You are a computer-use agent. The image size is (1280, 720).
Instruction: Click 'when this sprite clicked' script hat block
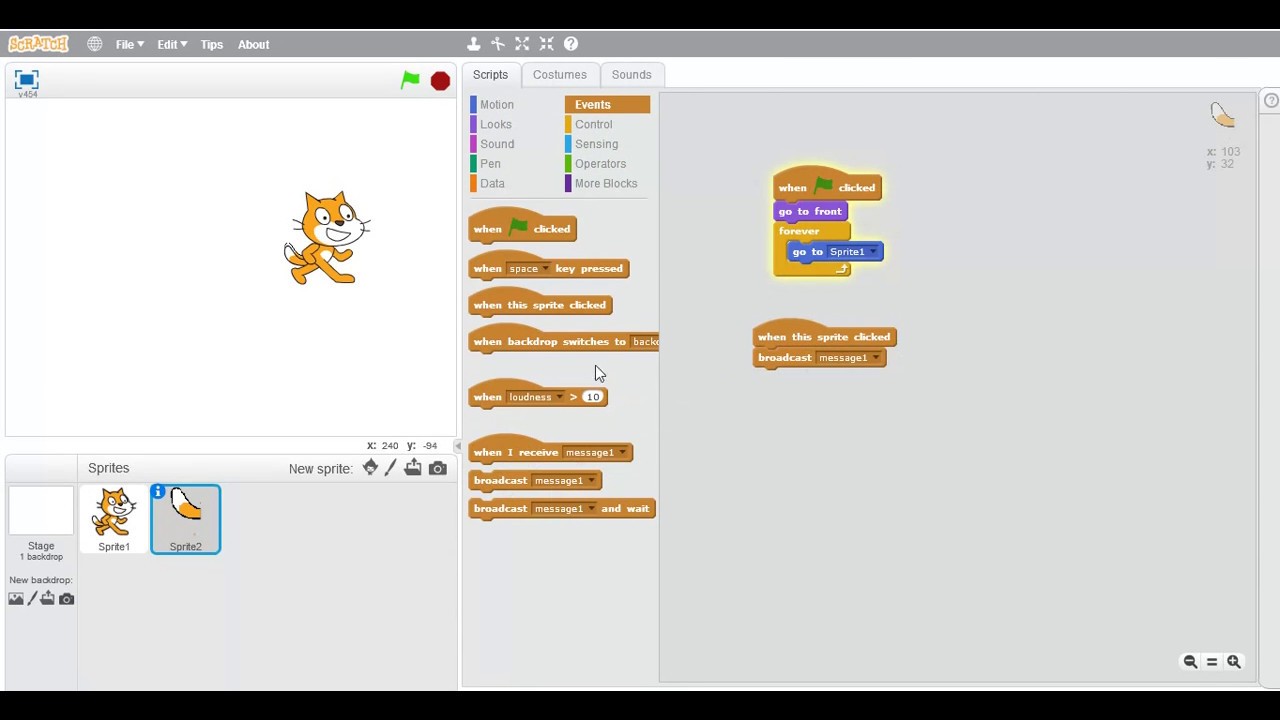point(824,336)
